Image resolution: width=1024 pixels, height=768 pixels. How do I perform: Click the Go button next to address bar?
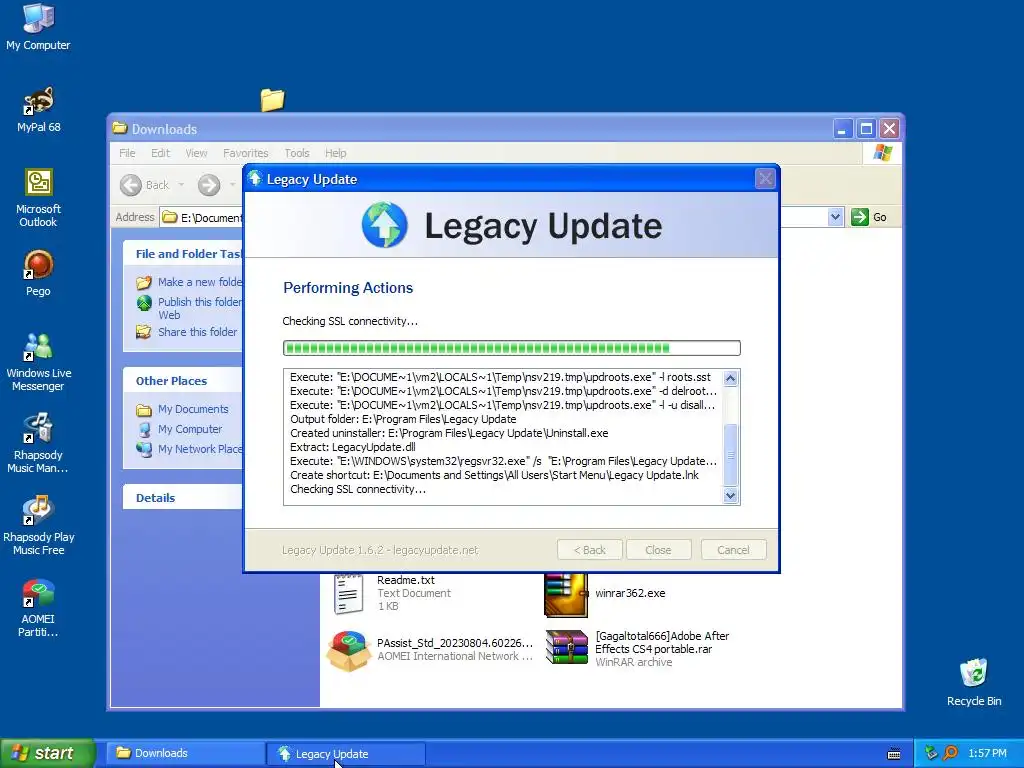[869, 217]
